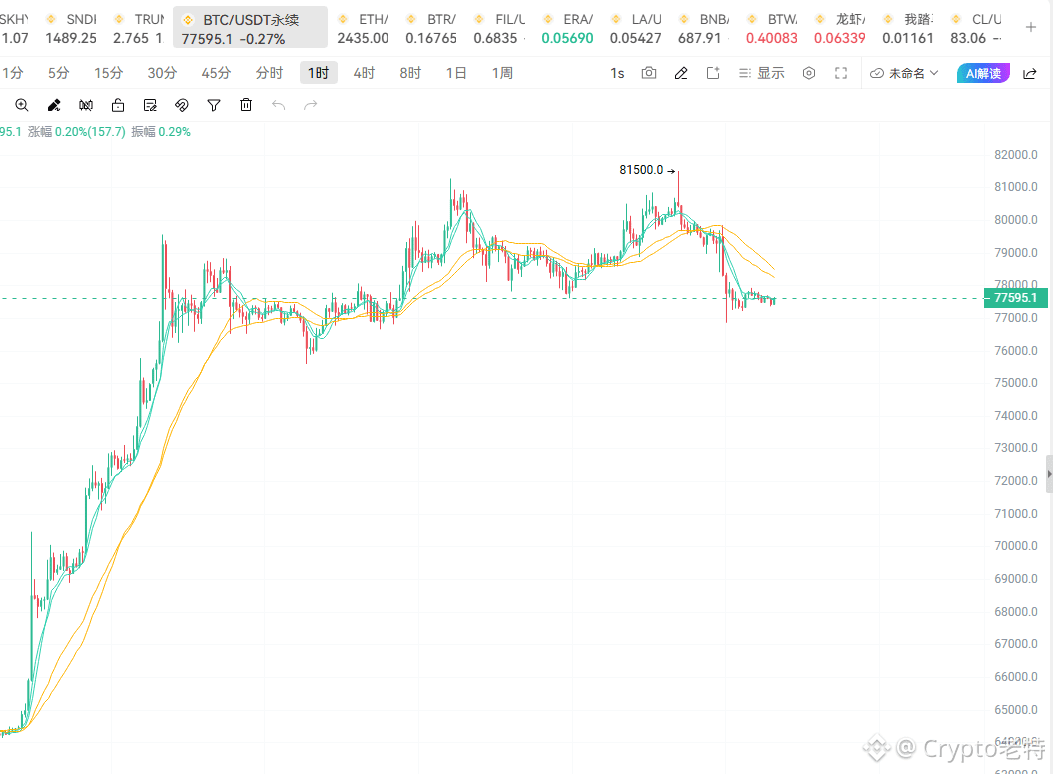
Task: Open the filter funnel icon
Action: pyautogui.click(x=214, y=105)
